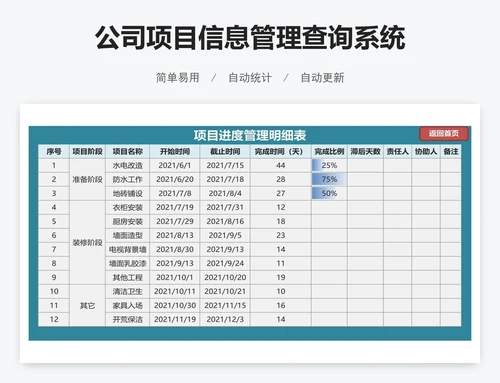Viewport: 500px width, 383px height.
Task: Select start date 2021/10/1 cell
Action: [x=175, y=277]
